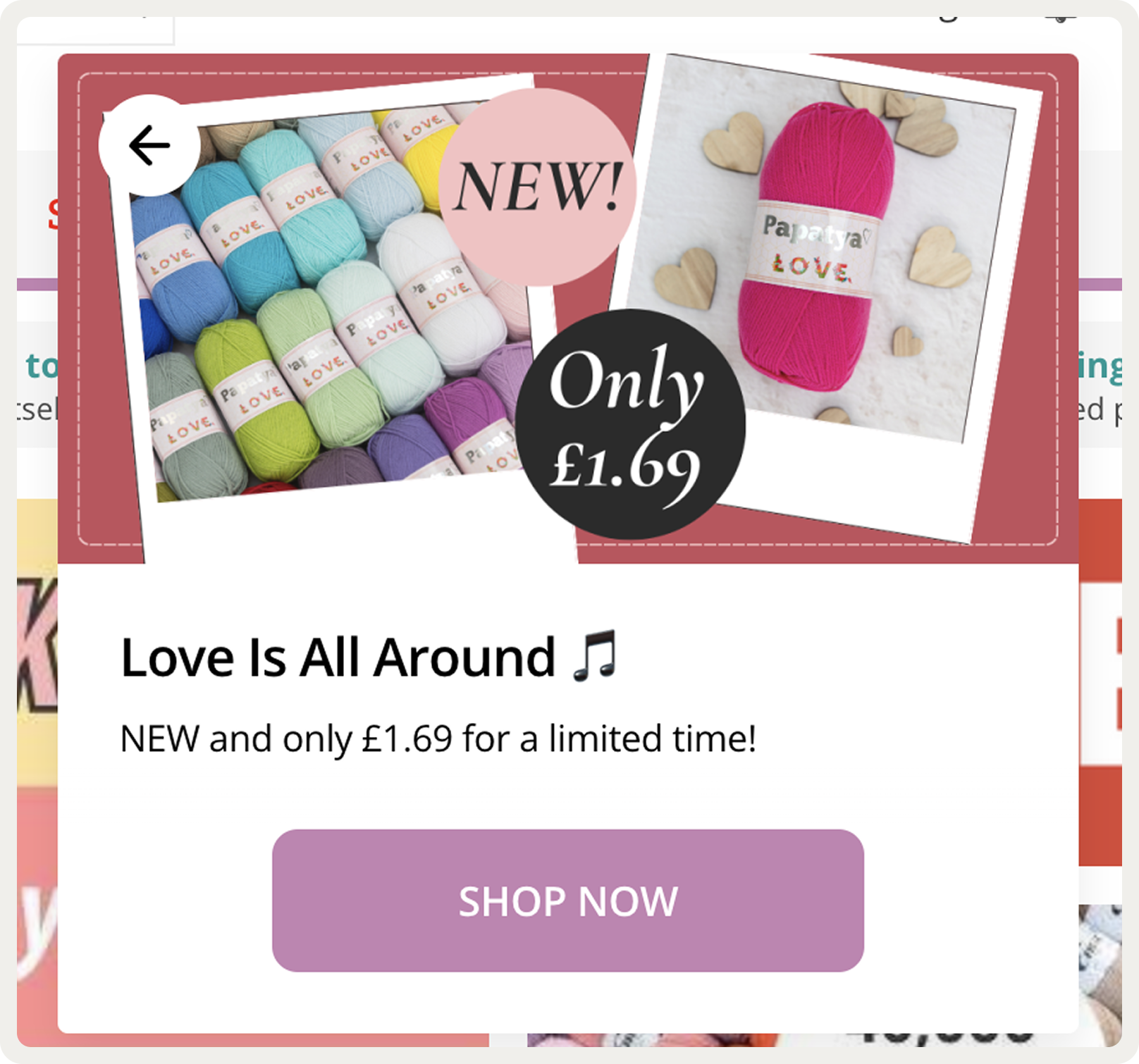Click the SHOP NOW button
The image size is (1139, 1064).
point(568,901)
